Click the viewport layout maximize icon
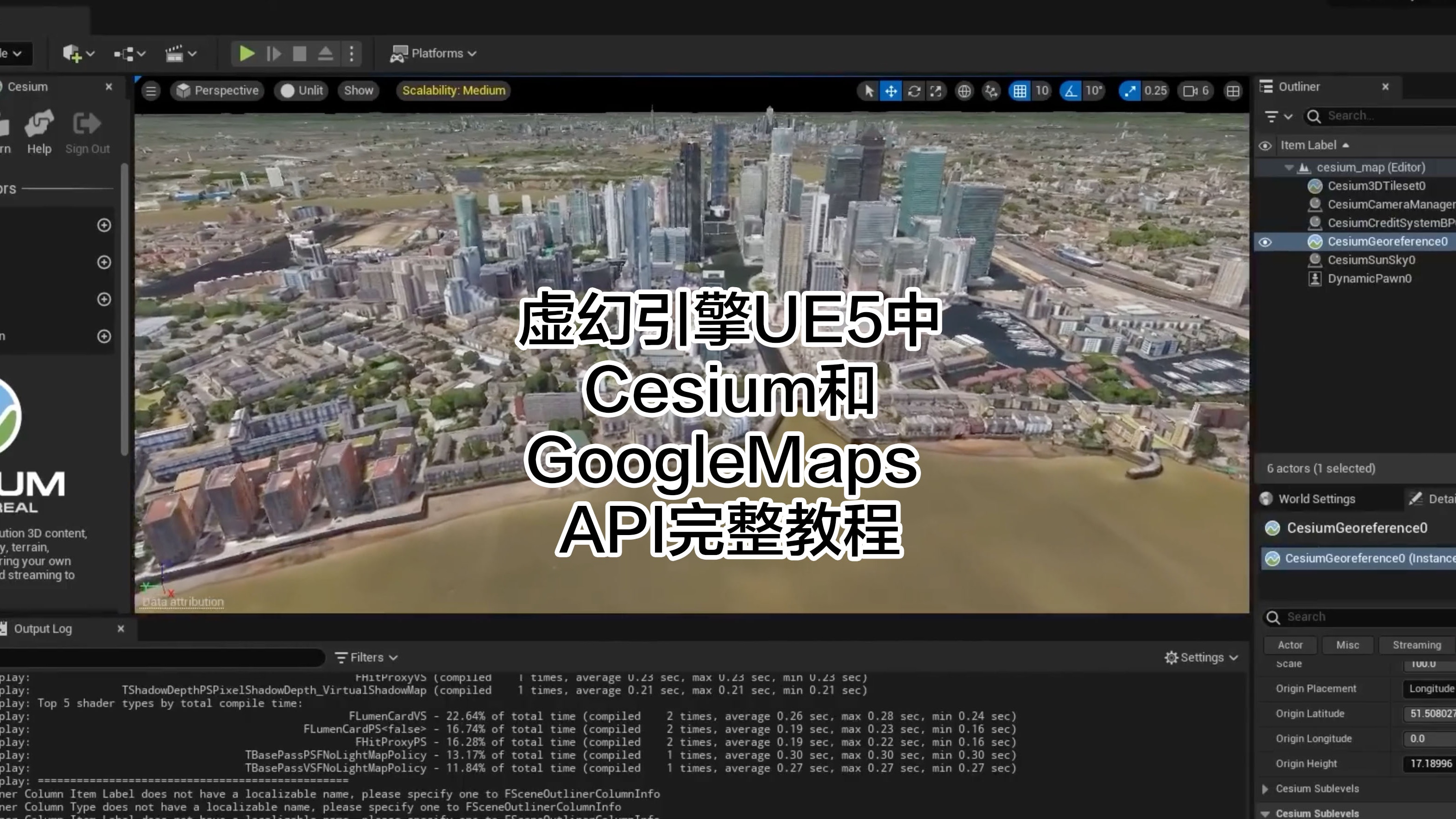This screenshot has height=819, width=1456. (1233, 91)
